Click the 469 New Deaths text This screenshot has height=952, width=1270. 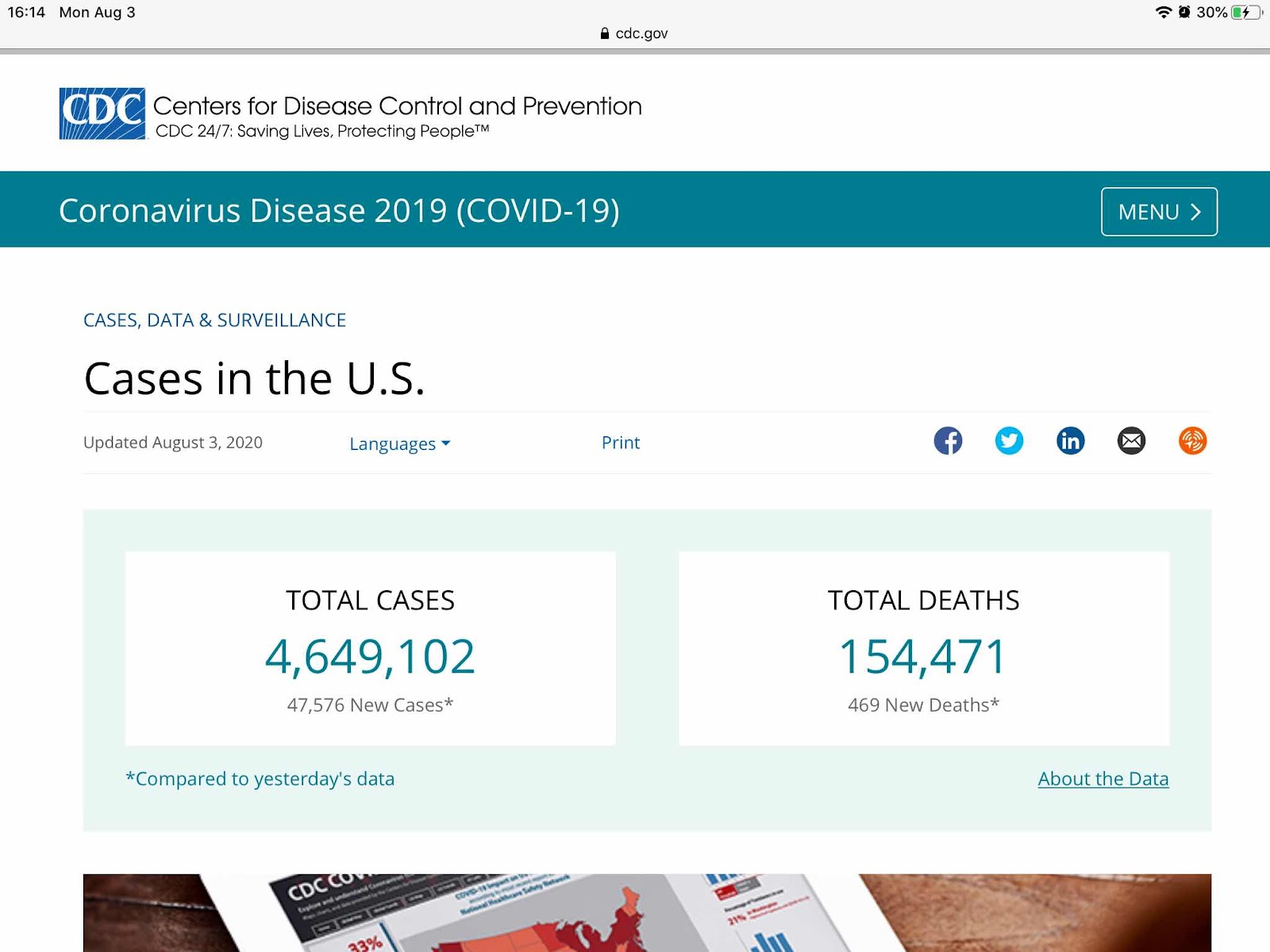tap(923, 705)
